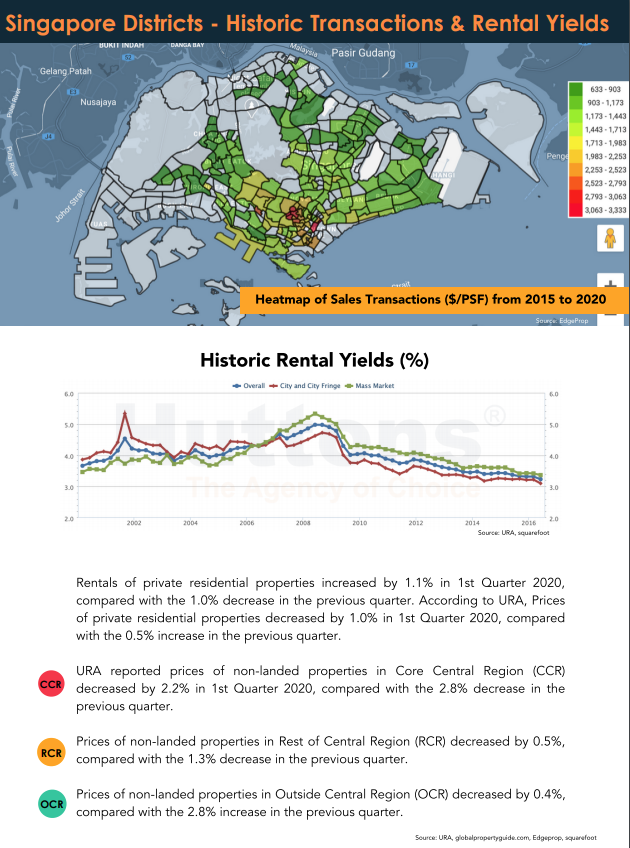Click the Source: URA, squarefoot chart credit

[513, 533]
